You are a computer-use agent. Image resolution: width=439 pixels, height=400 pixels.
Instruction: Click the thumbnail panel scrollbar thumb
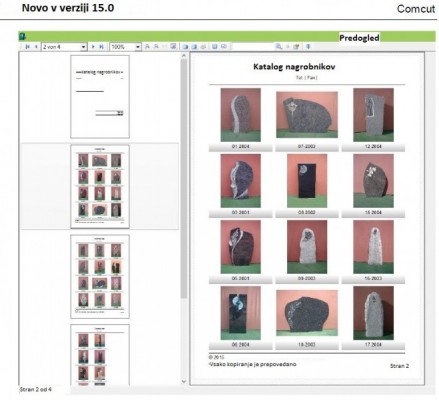tap(184, 179)
